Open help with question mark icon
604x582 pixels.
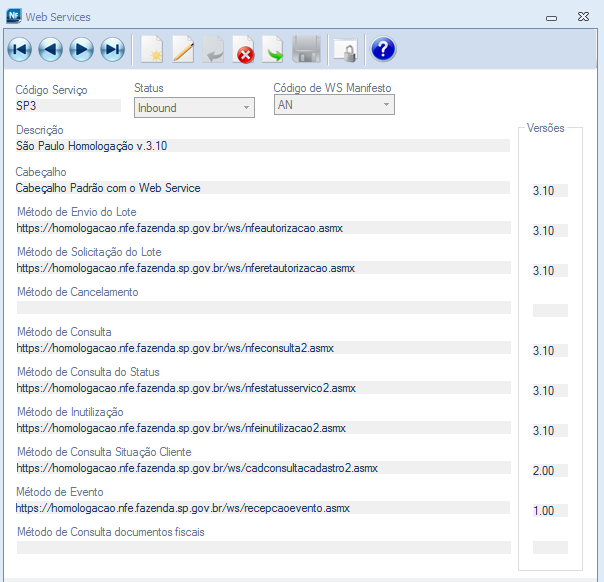[383, 49]
